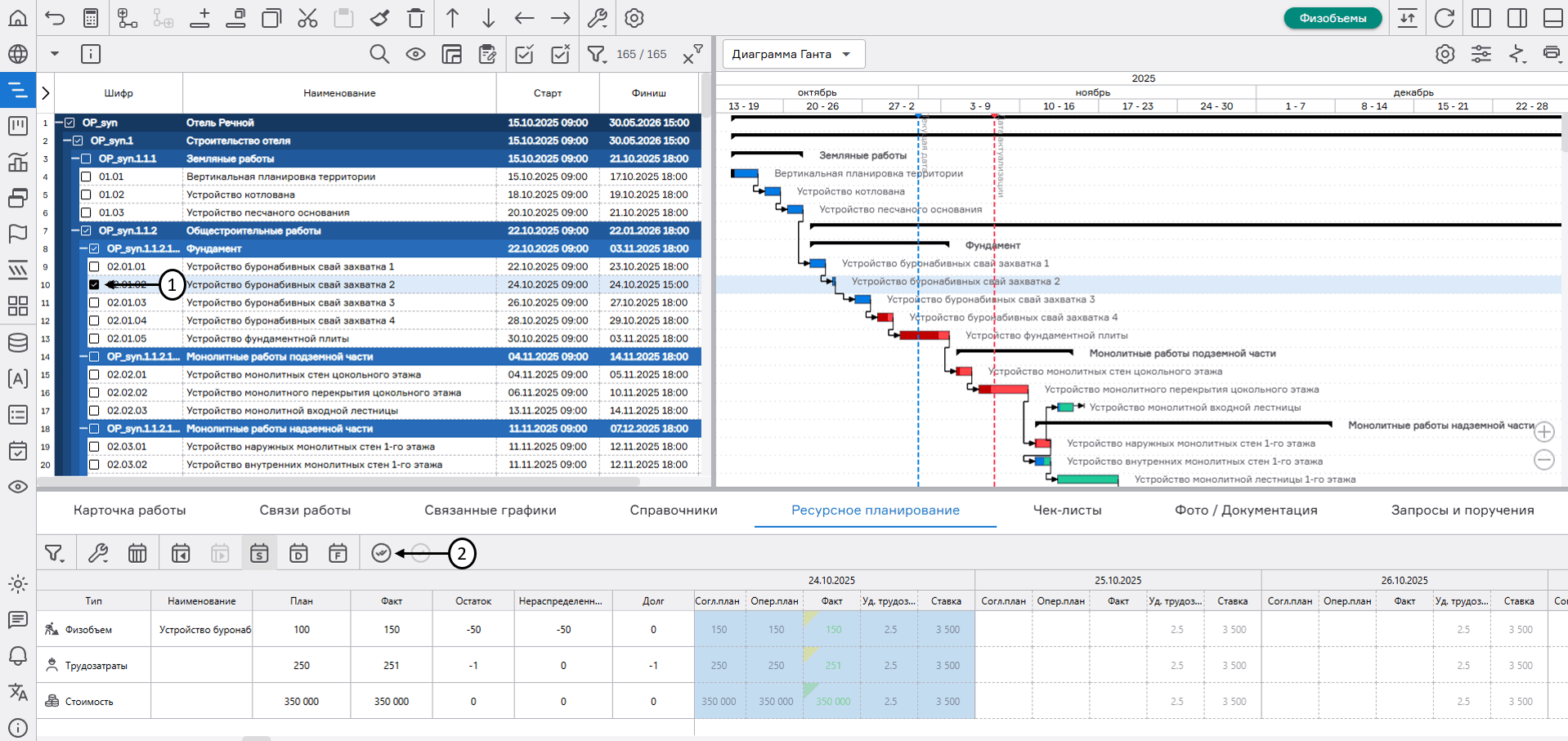Click the refresh icon in top bar

pos(1445,18)
